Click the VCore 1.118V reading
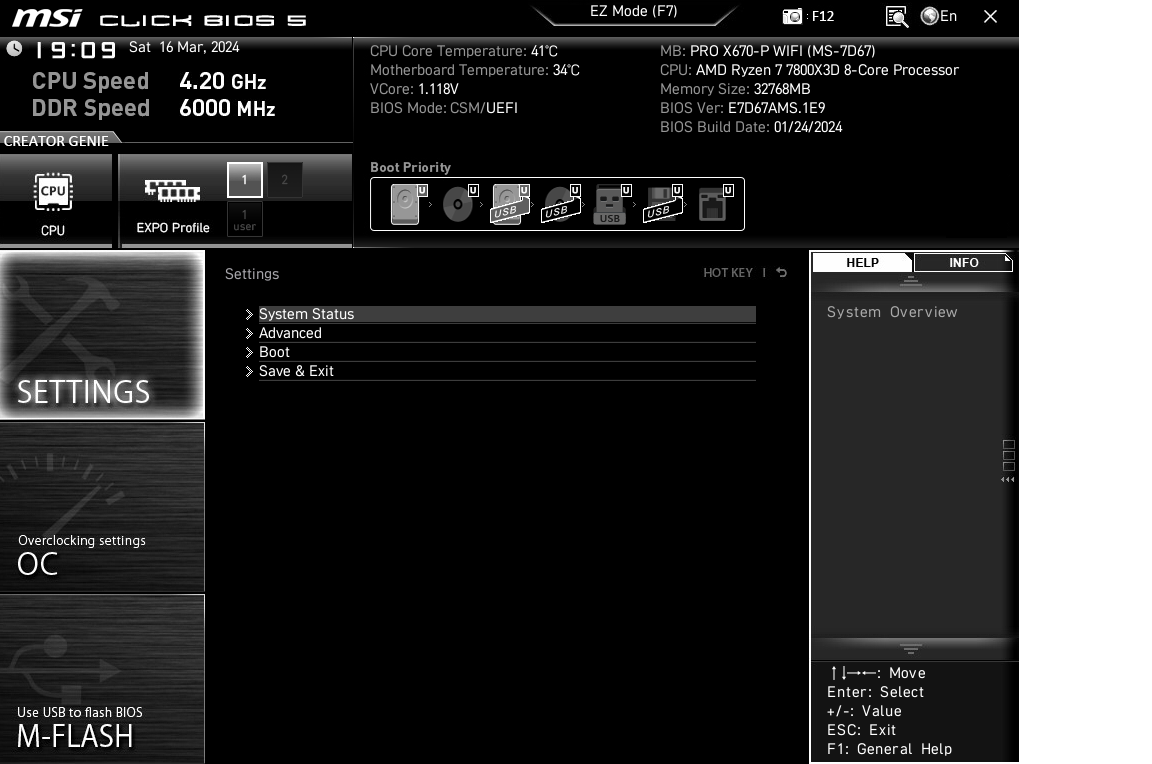The height and width of the screenshot is (764, 1152). tap(414, 90)
